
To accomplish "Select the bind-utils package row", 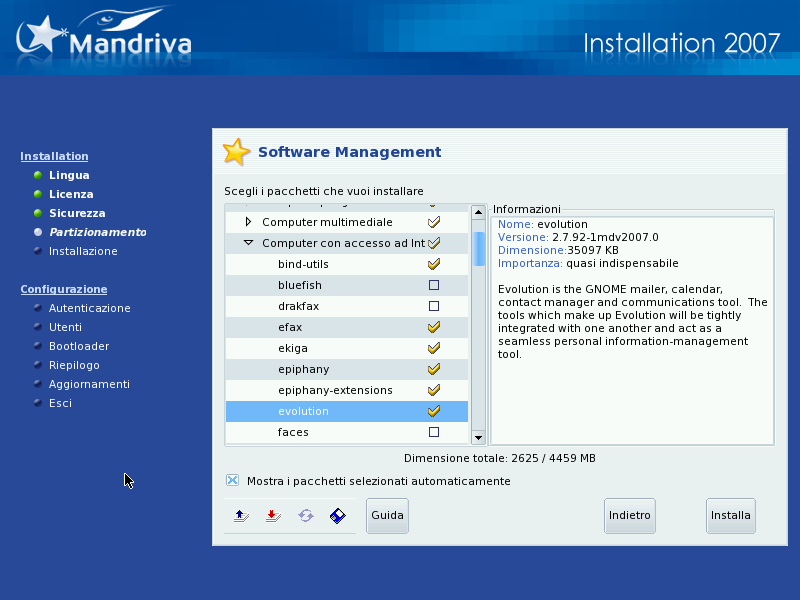I will pos(303,264).
